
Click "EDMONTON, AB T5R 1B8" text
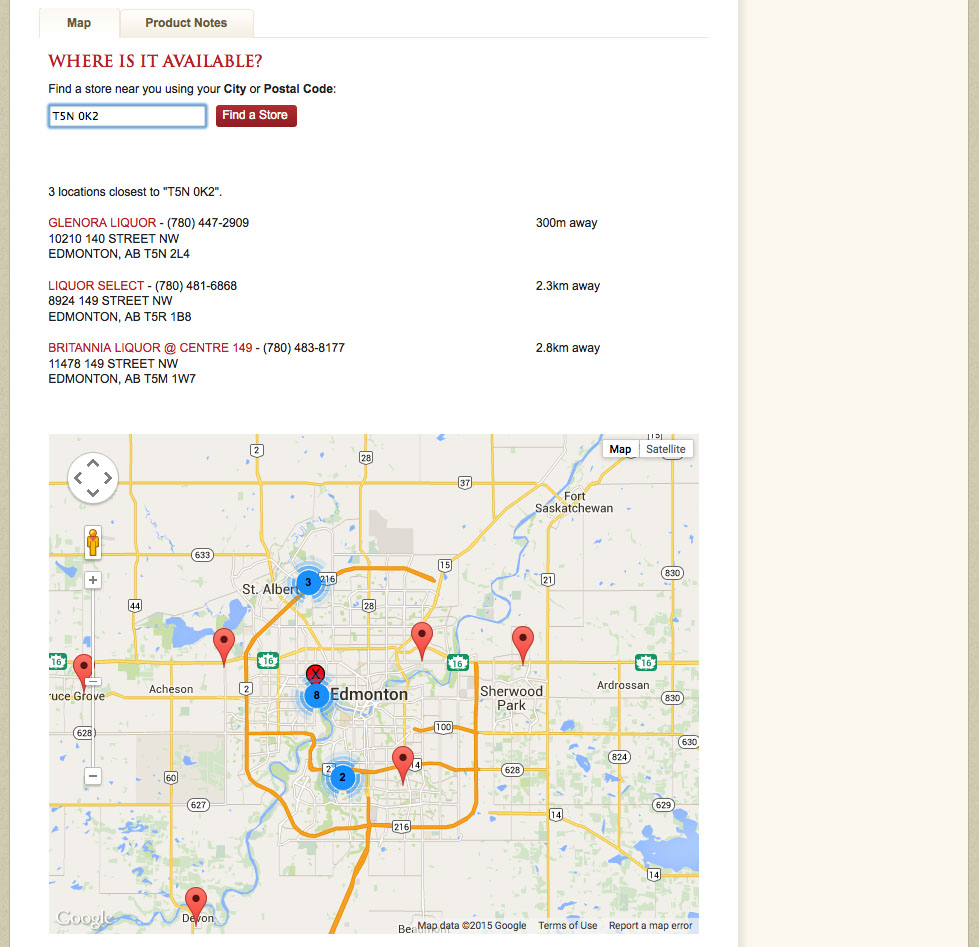[120, 317]
